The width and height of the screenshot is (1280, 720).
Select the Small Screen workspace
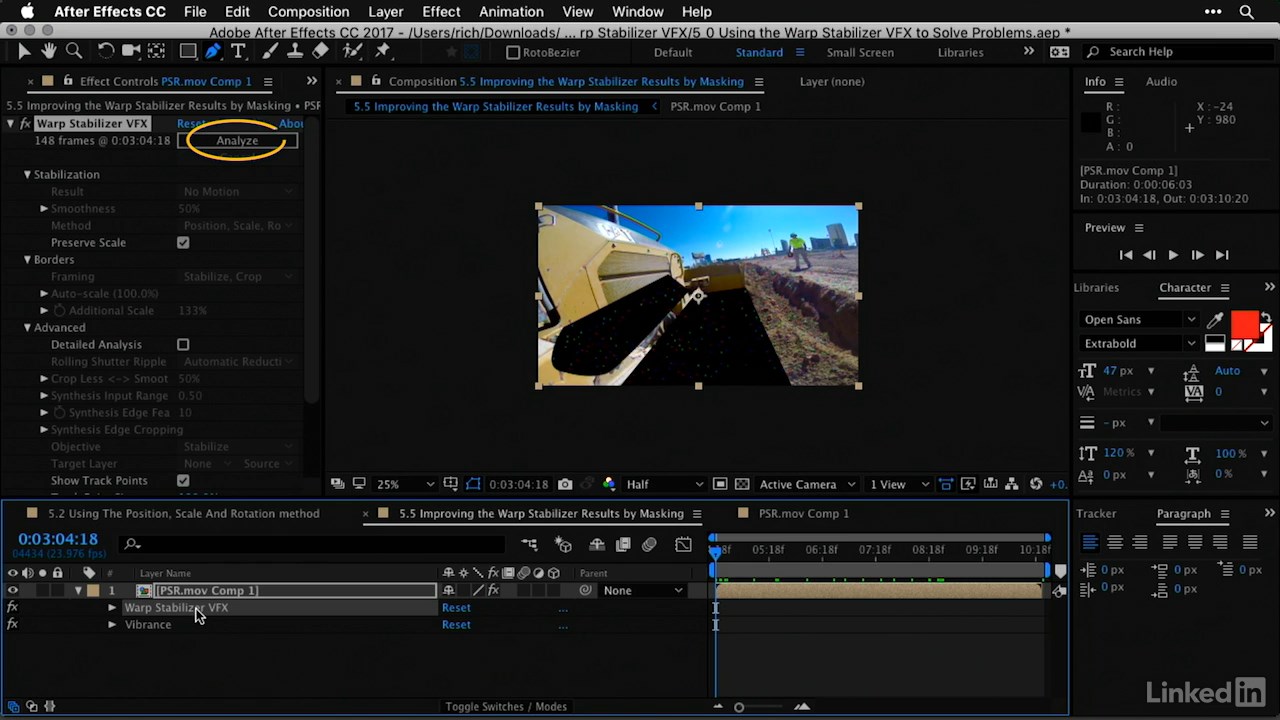(x=860, y=52)
